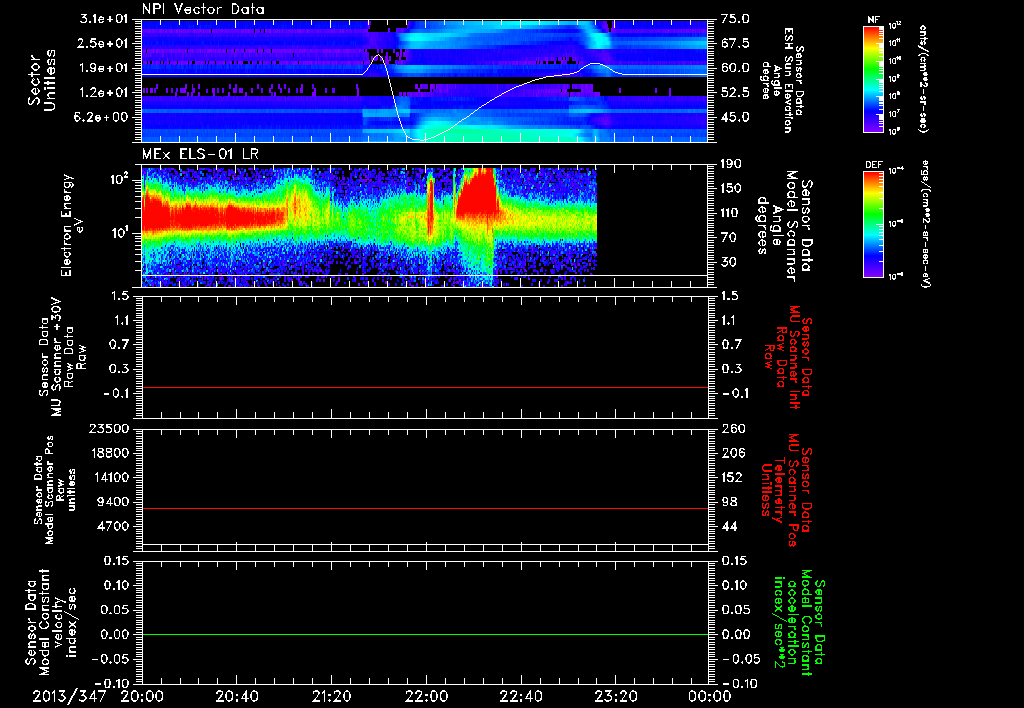Click the 45.0 elevation angle tick label

pos(735,117)
